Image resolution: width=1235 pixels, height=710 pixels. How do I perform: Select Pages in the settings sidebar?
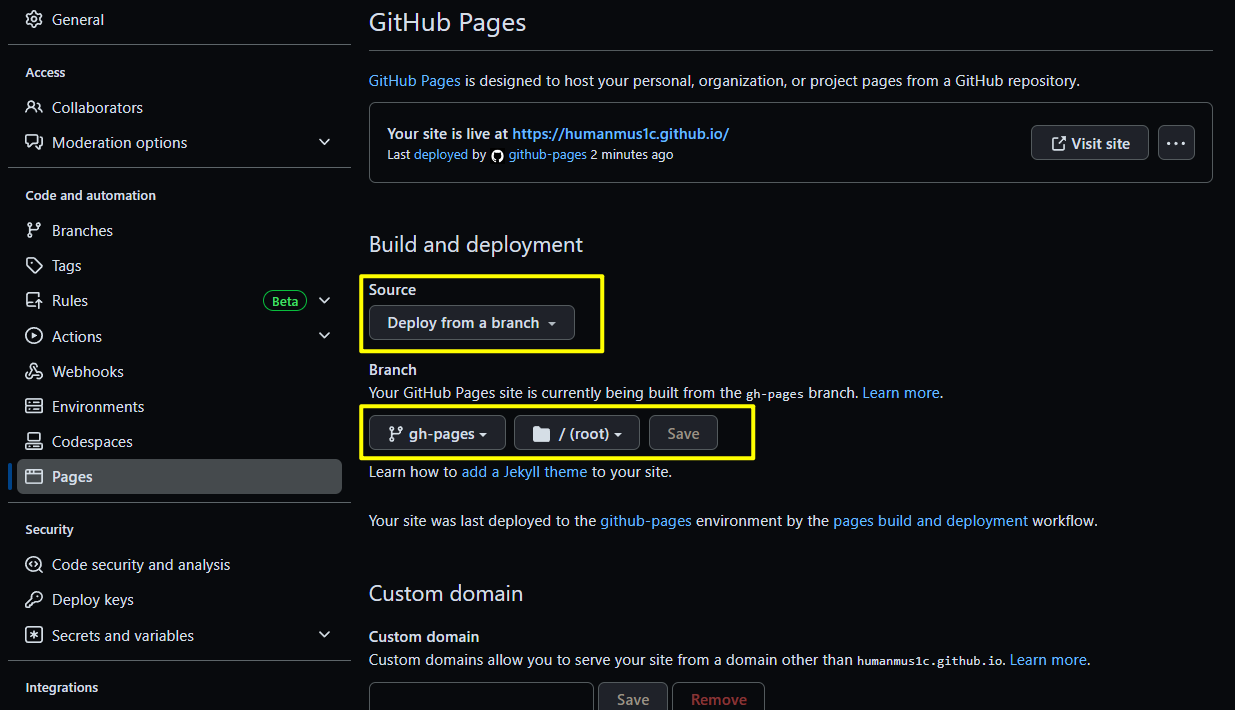(x=72, y=477)
